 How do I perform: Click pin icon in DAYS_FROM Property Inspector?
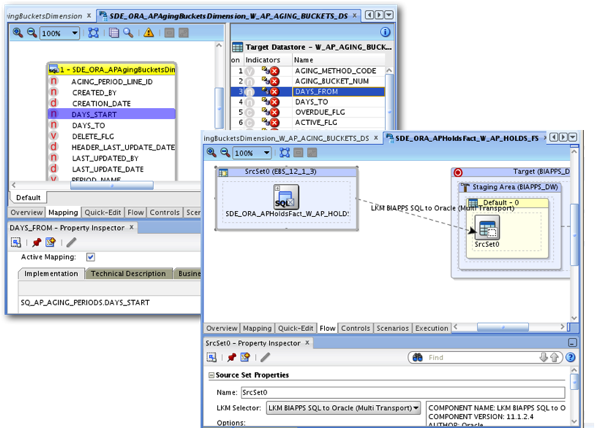(x=37, y=242)
